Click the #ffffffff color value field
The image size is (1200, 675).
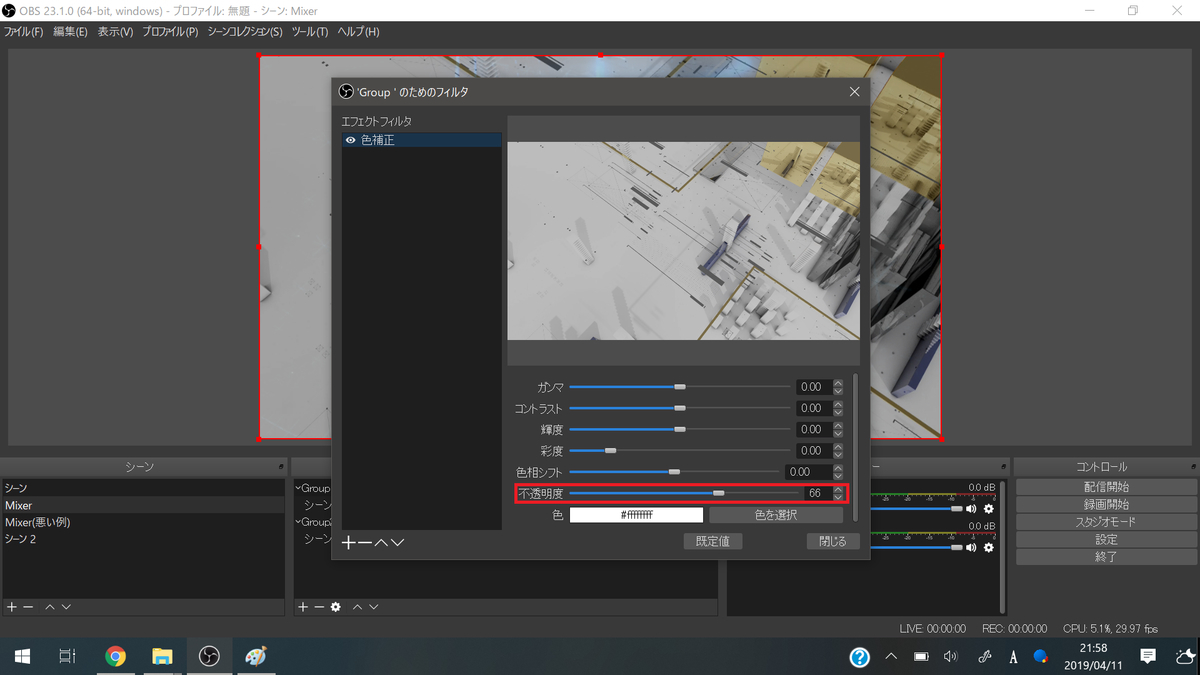pyautogui.click(x=637, y=515)
